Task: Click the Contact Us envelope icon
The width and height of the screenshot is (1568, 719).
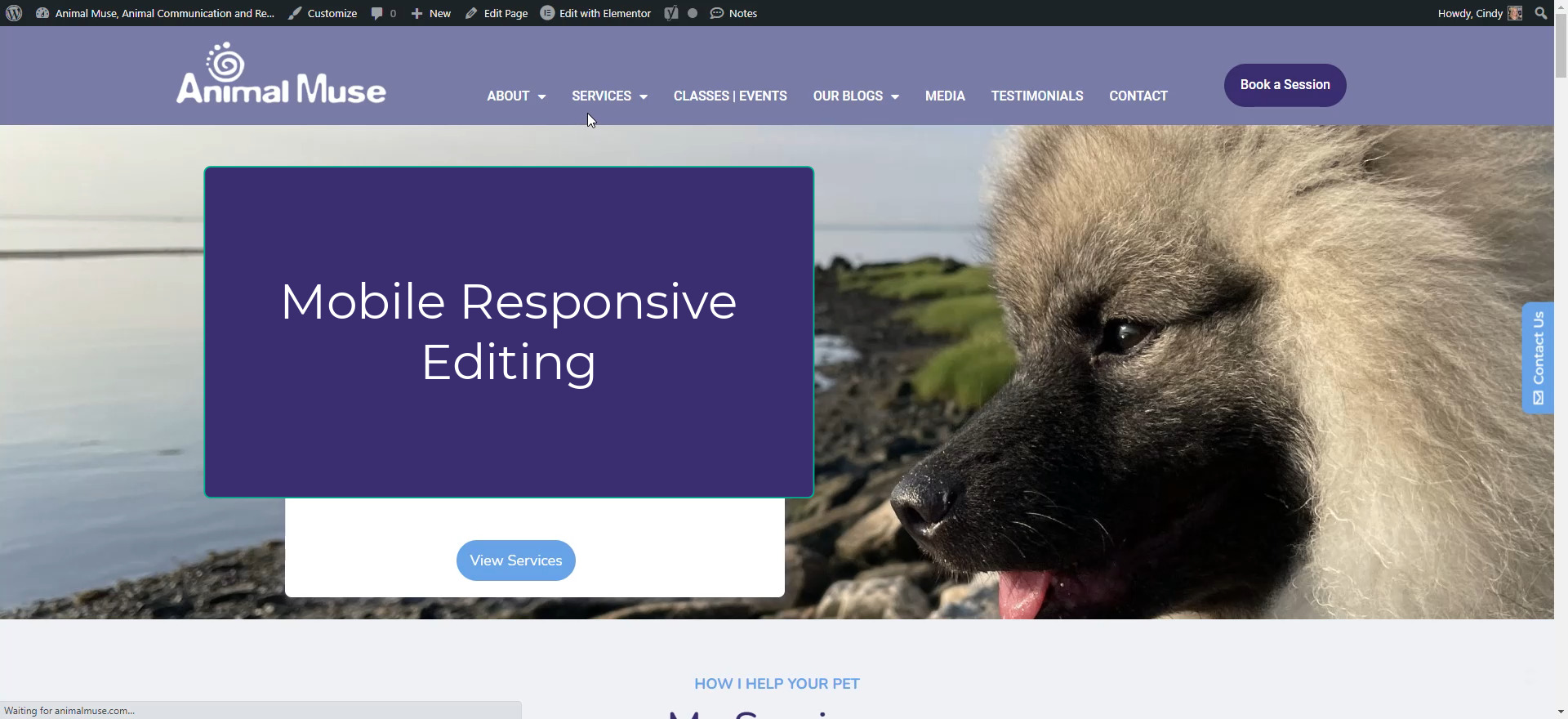Action: click(1539, 398)
